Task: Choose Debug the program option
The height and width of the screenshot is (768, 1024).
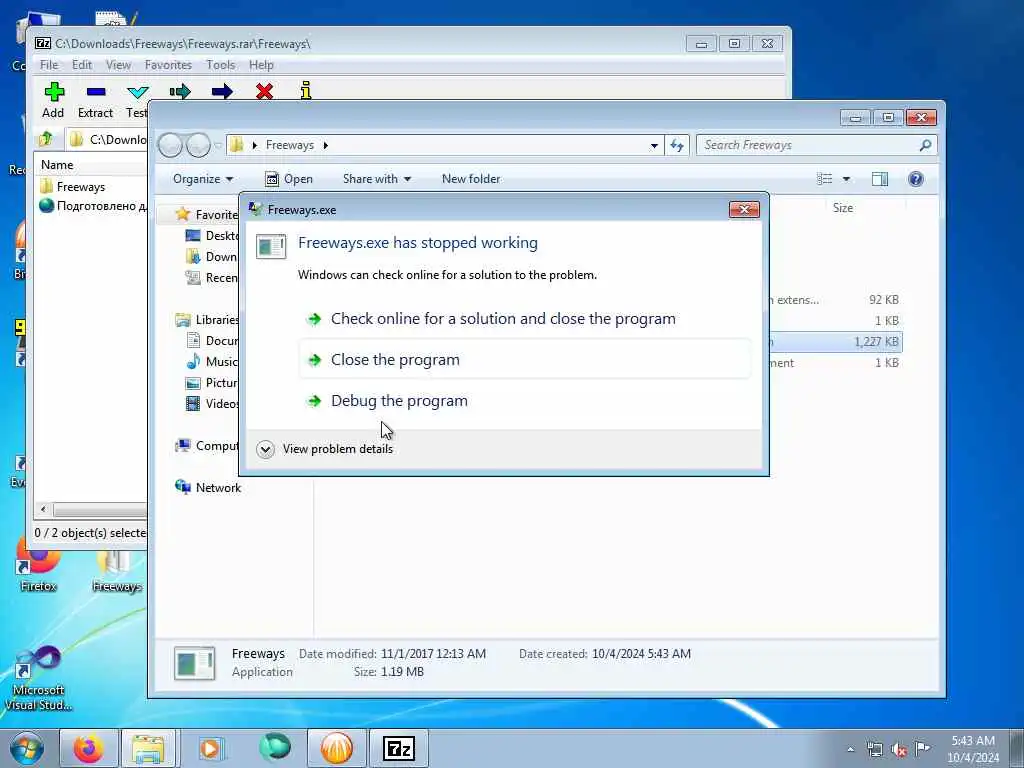Action: pos(524,401)
